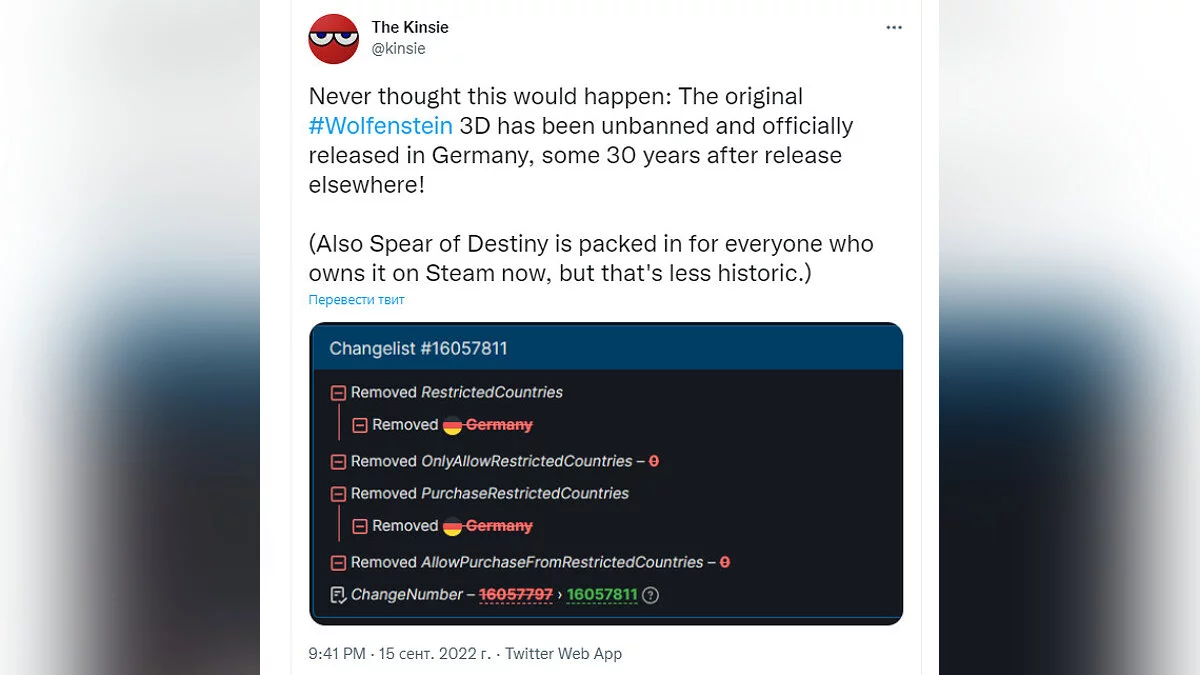Click minus icon beside Removed OnlyAllowRestrictedCountries

(x=338, y=462)
